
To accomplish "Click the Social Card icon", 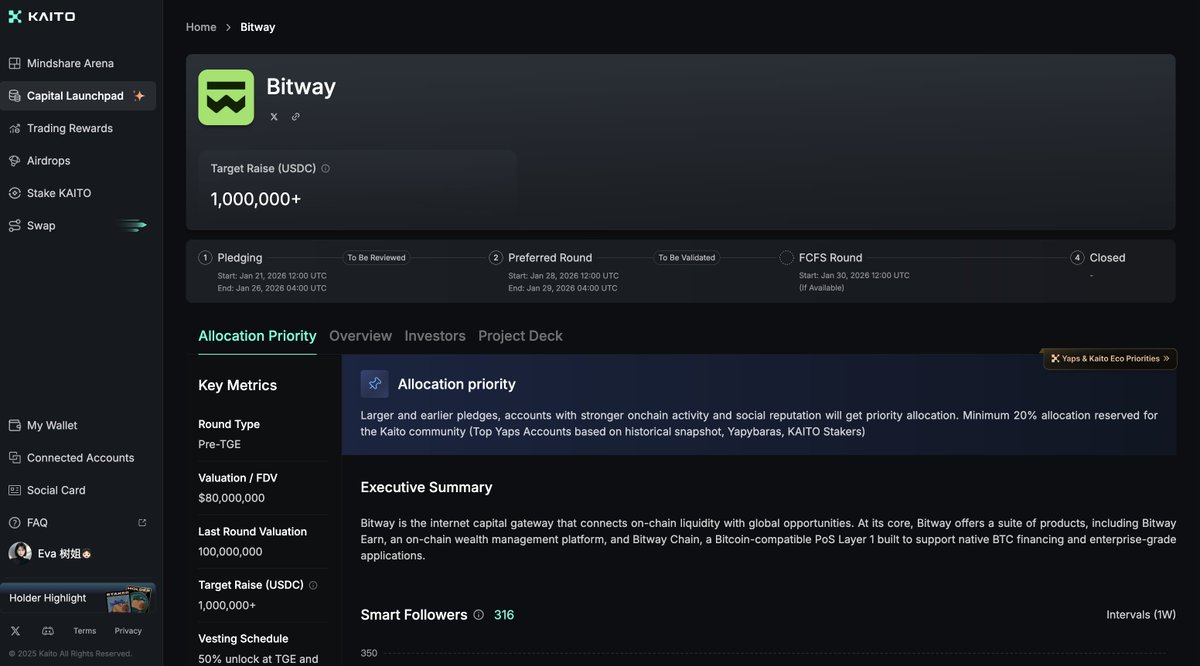I will coord(15,490).
